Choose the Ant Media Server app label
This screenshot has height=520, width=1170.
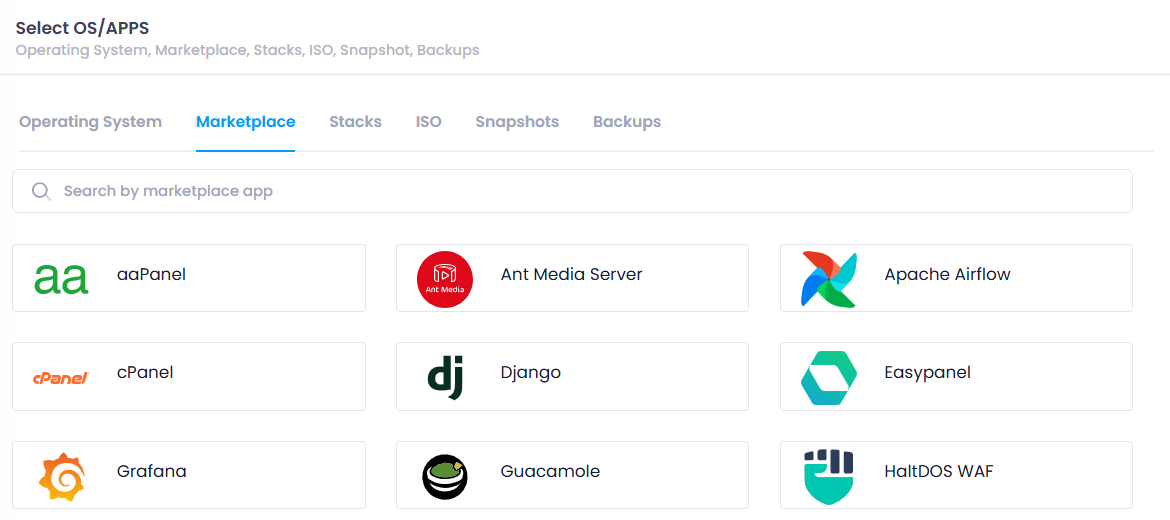tap(572, 275)
